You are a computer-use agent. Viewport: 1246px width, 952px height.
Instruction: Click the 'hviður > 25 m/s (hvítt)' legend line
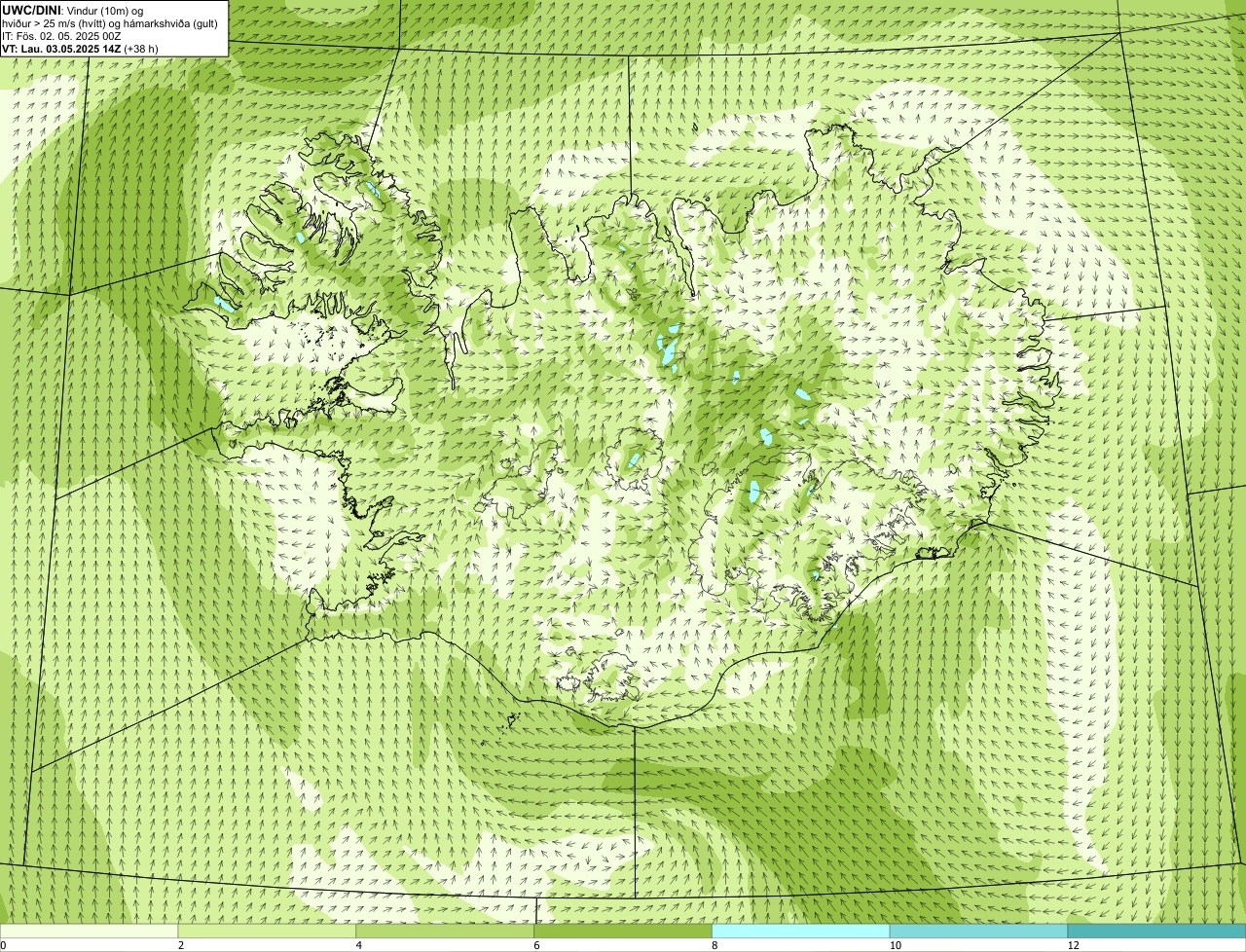pos(110,23)
